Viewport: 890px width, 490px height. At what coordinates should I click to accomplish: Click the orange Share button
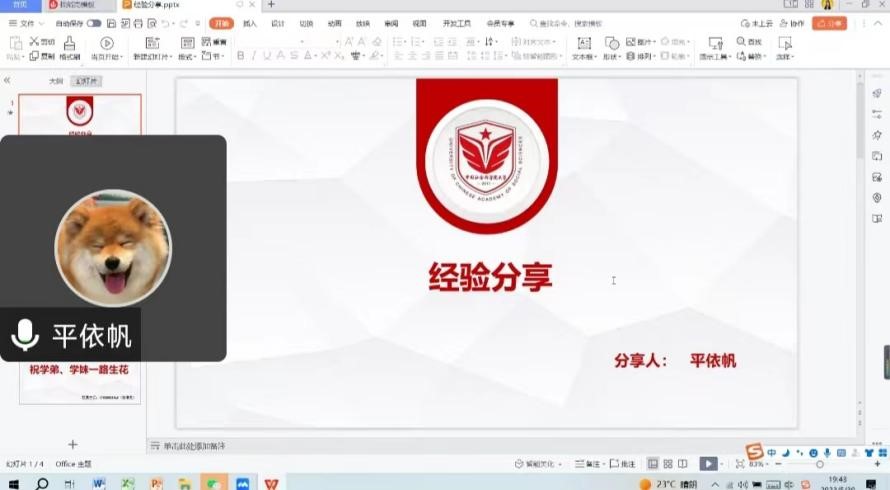click(x=829, y=23)
